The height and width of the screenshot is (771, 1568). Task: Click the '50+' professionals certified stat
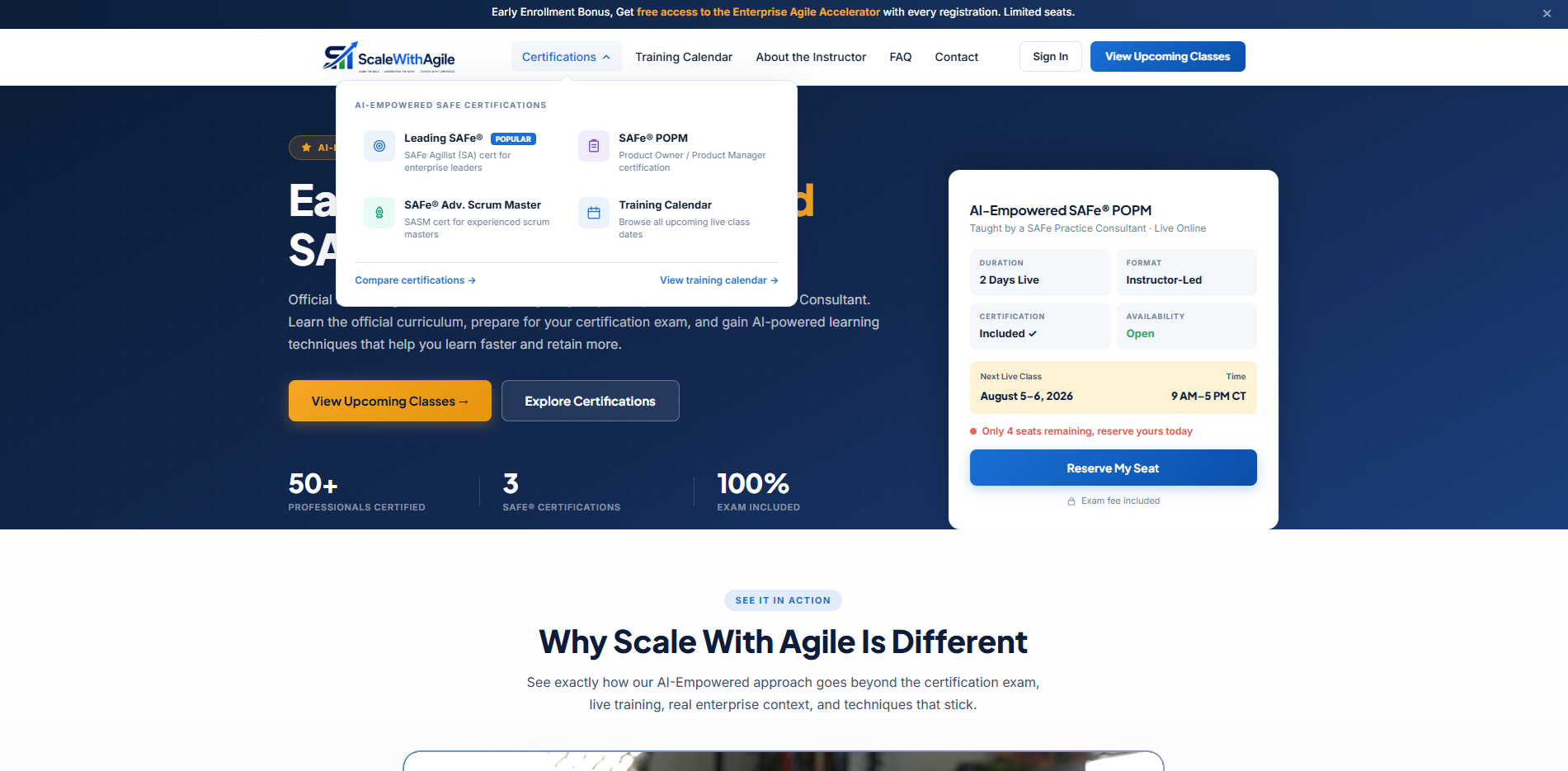tap(313, 483)
